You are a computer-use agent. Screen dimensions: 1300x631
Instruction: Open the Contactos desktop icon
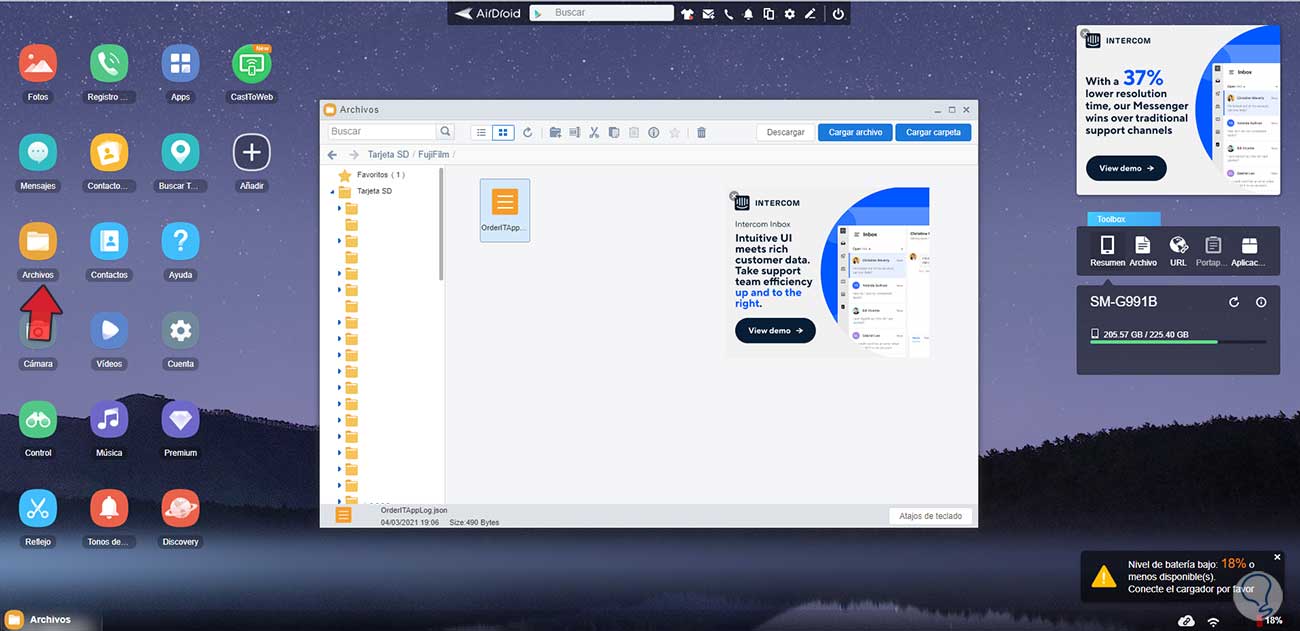109,241
